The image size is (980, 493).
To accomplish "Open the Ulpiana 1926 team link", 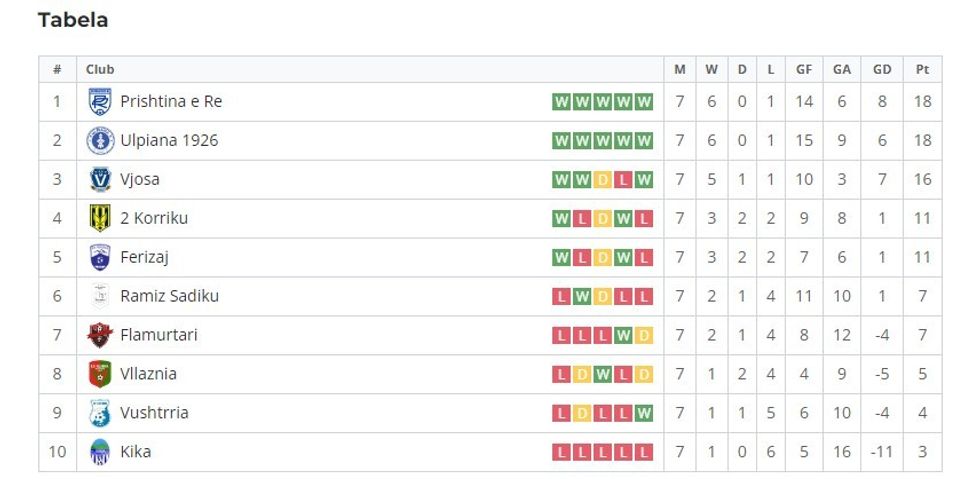I will pyautogui.click(x=169, y=140).
